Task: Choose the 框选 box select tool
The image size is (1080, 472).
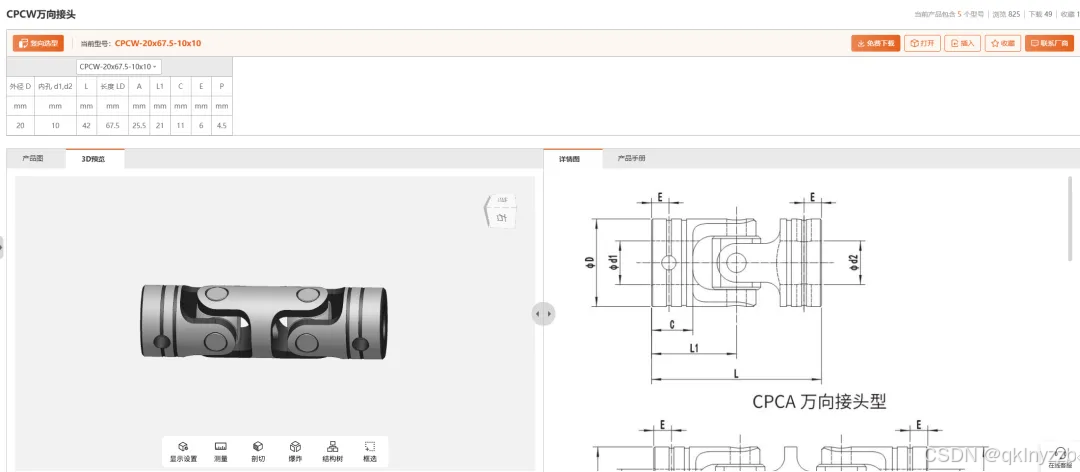Action: [x=370, y=452]
